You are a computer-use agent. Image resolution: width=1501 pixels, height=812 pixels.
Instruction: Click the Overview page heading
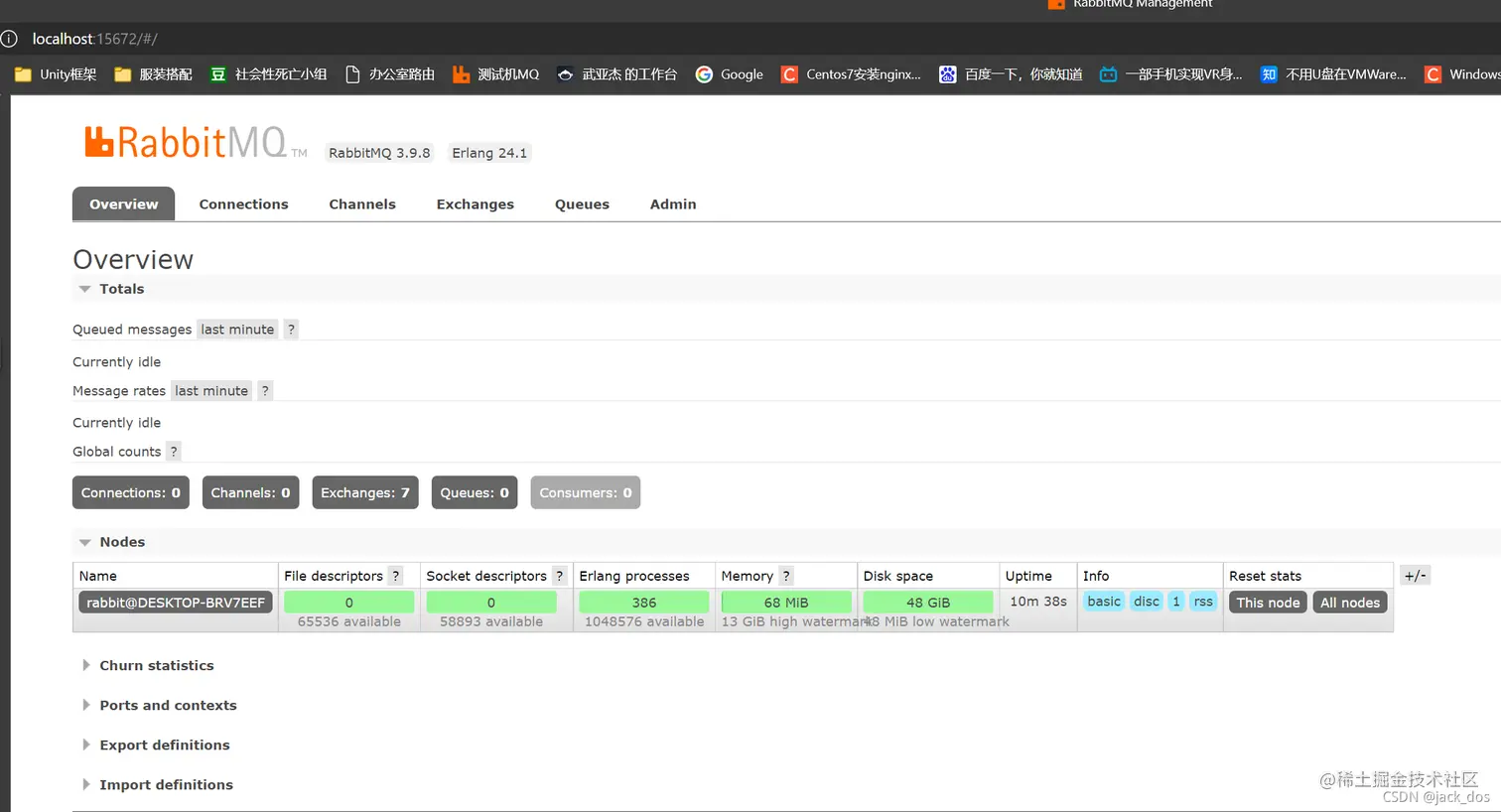click(133, 260)
